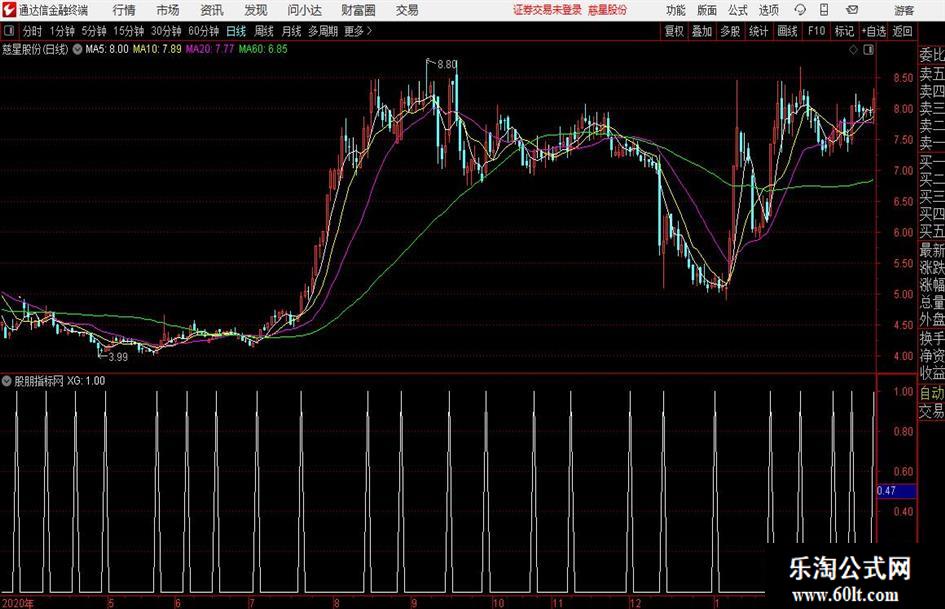Switch to 30分钟 period
The image size is (945, 609).
pyautogui.click(x=166, y=31)
